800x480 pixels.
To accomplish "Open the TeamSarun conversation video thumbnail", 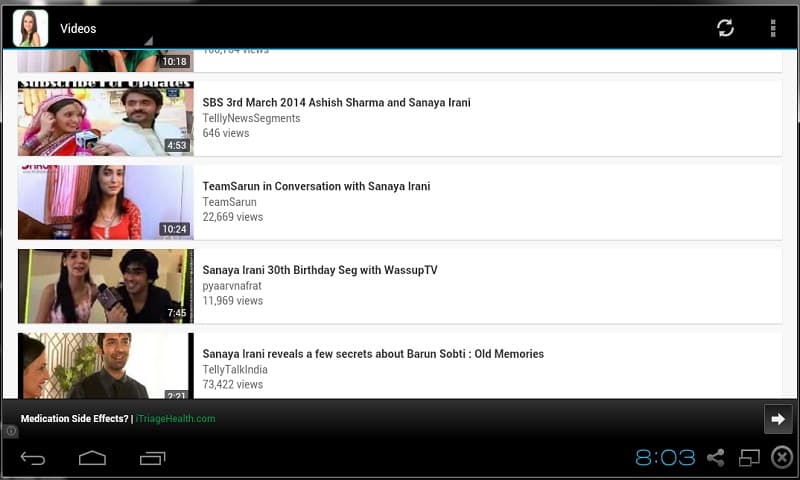I will point(106,203).
